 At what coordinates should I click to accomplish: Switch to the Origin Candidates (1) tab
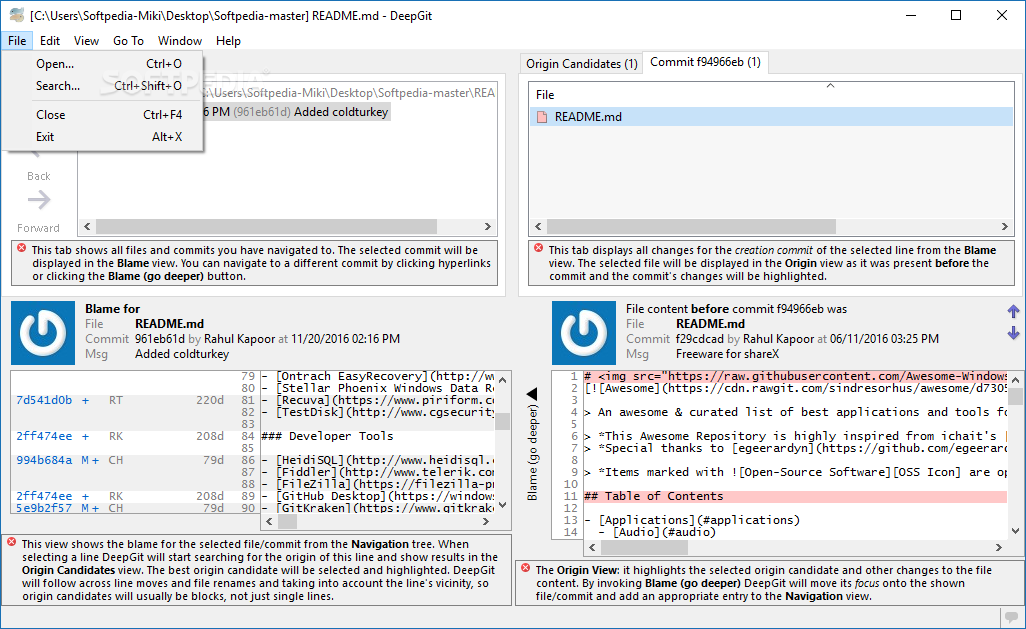tap(582, 63)
